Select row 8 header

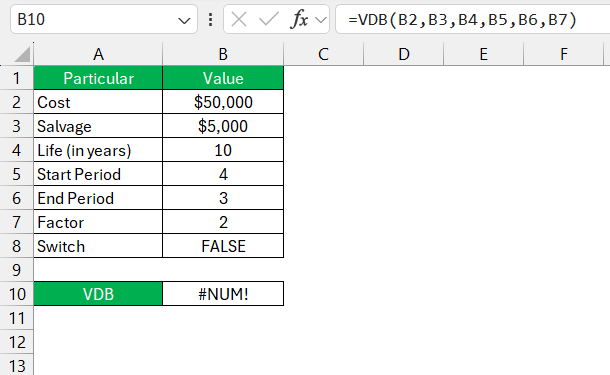(x=16, y=246)
